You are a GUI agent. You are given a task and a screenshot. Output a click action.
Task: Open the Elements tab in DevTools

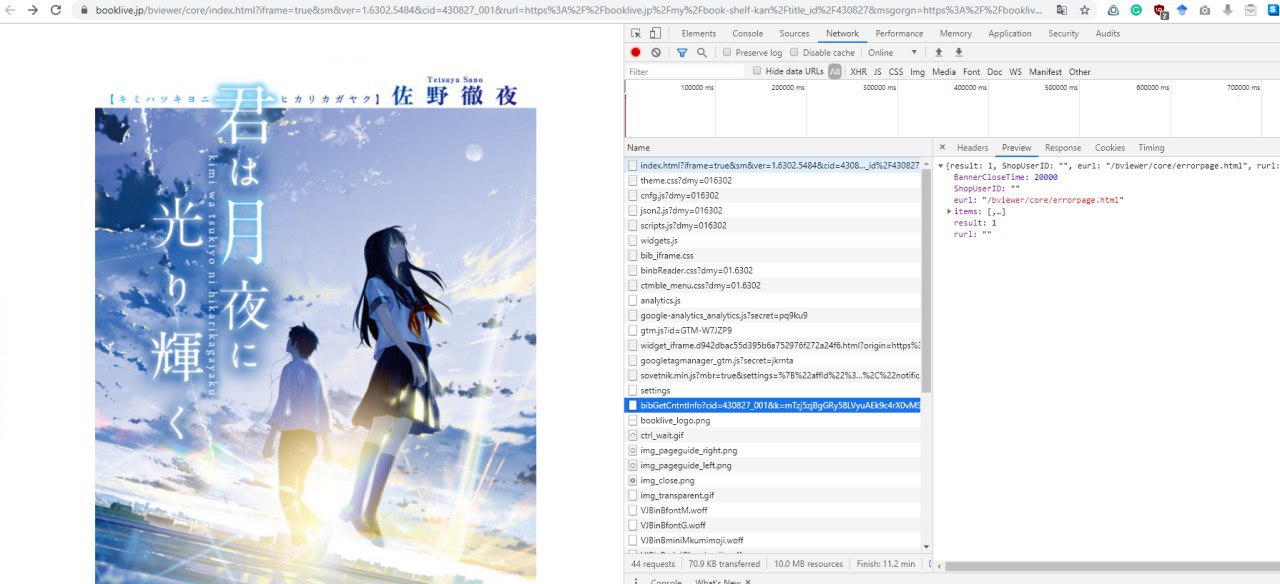point(698,33)
